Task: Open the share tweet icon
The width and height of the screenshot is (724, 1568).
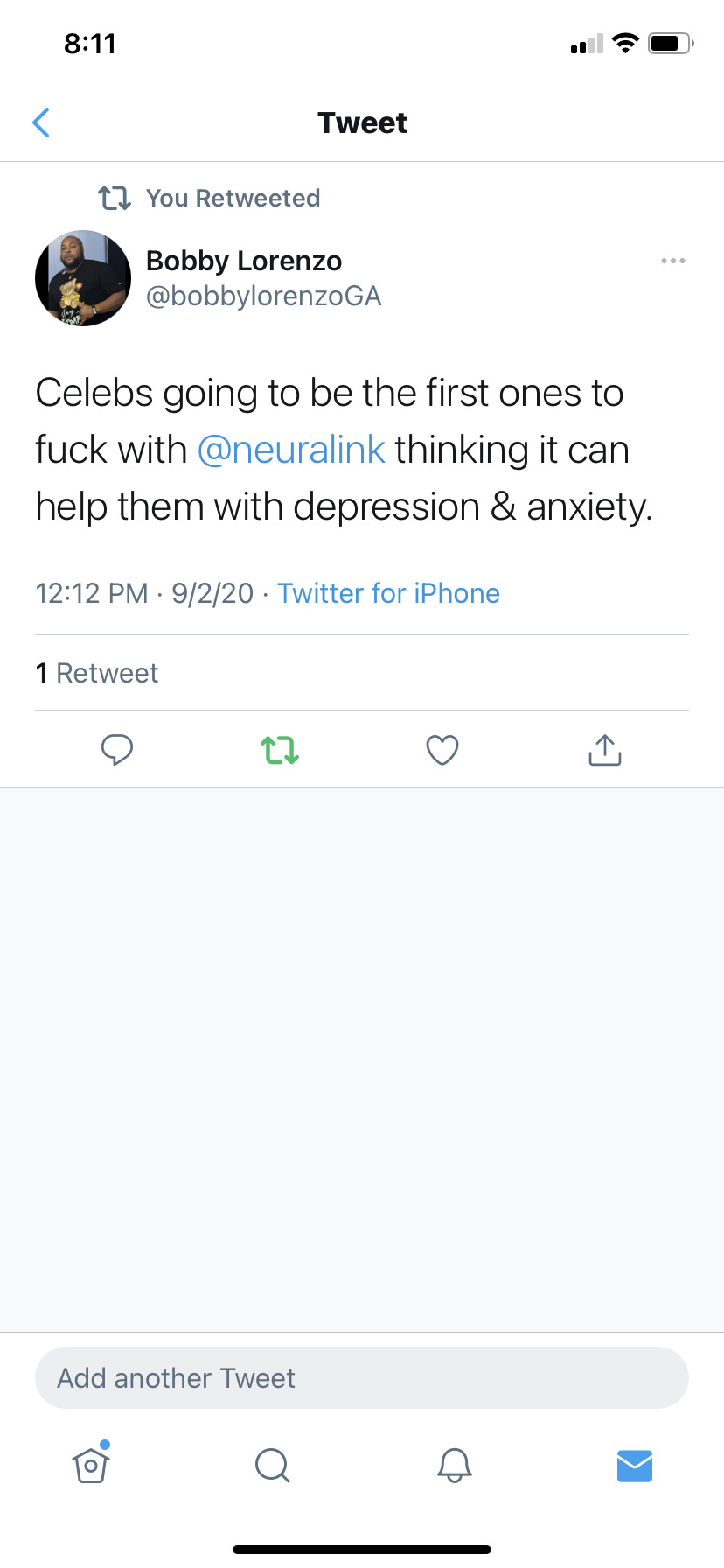Action: tap(605, 750)
